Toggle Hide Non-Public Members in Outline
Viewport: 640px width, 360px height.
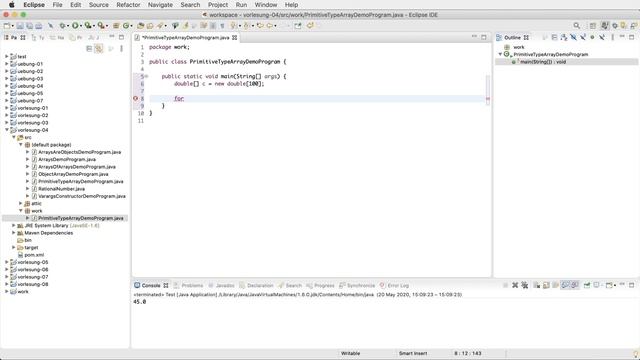(592, 37)
